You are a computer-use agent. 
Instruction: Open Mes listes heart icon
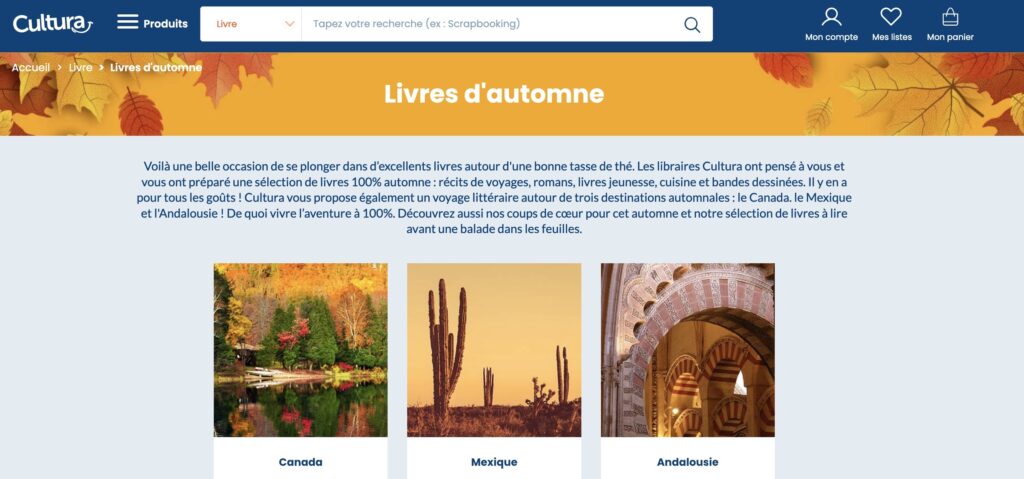click(x=891, y=16)
